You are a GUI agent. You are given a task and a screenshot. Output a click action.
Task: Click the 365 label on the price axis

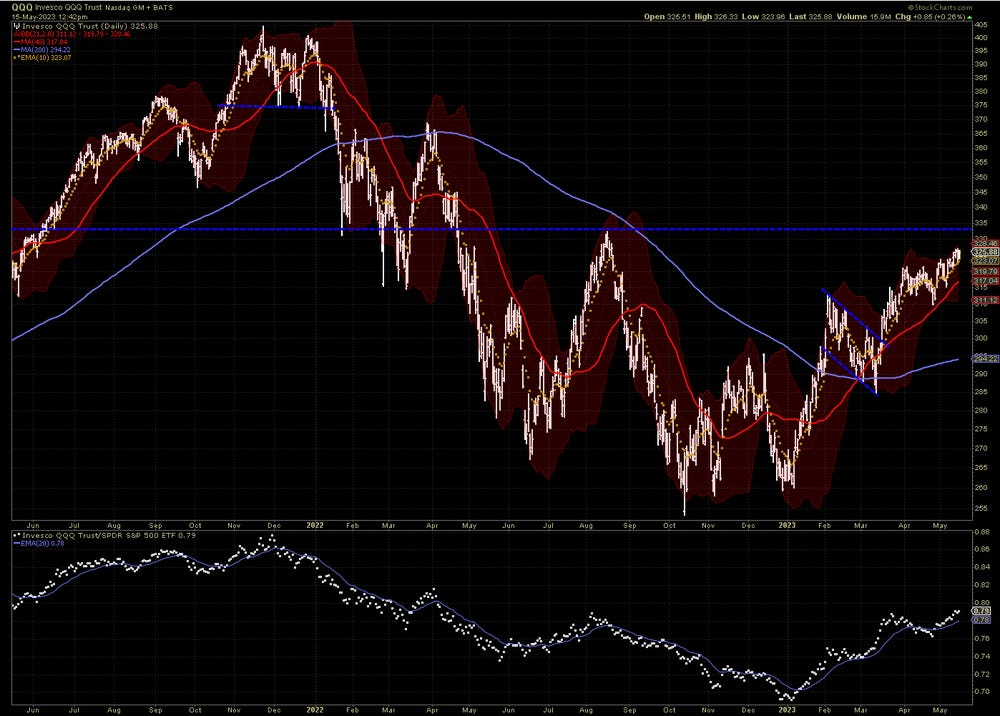(982, 134)
